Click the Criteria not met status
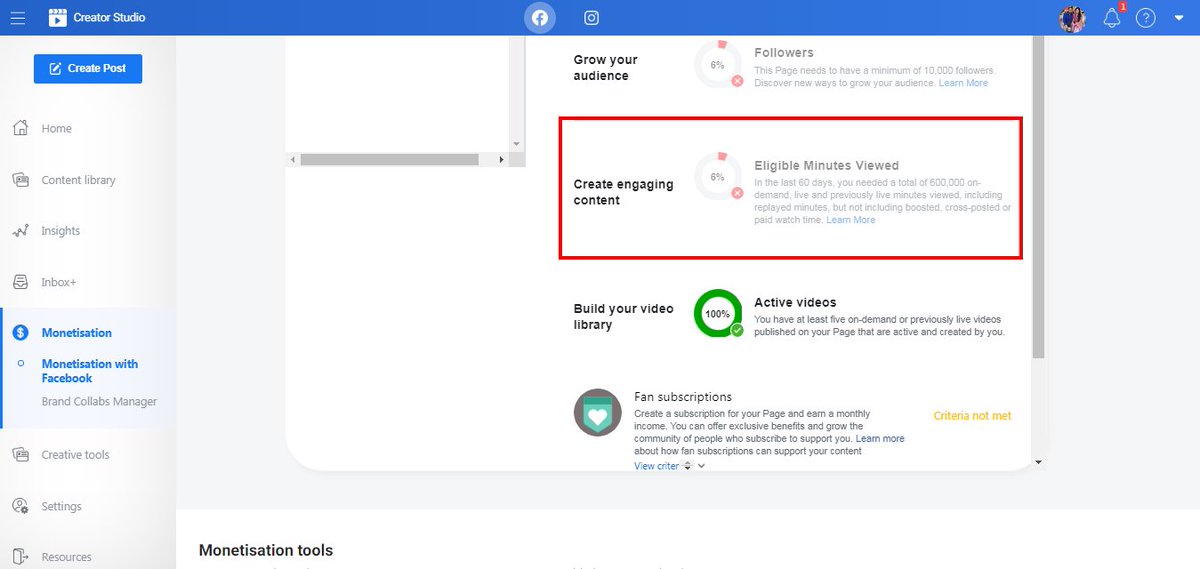This screenshot has width=1200, height=569. [x=972, y=416]
